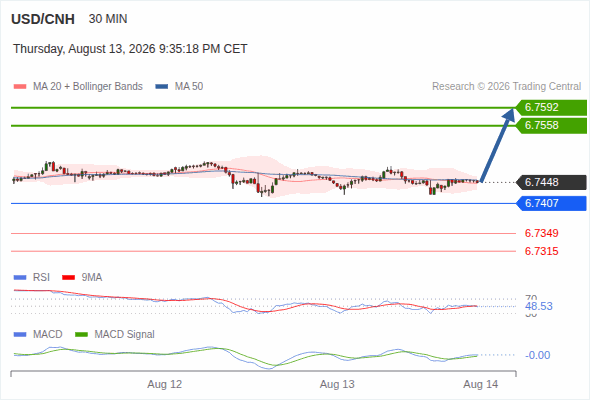Click the 30 MIN timeframe label
590x400 pixels.
click(x=108, y=19)
